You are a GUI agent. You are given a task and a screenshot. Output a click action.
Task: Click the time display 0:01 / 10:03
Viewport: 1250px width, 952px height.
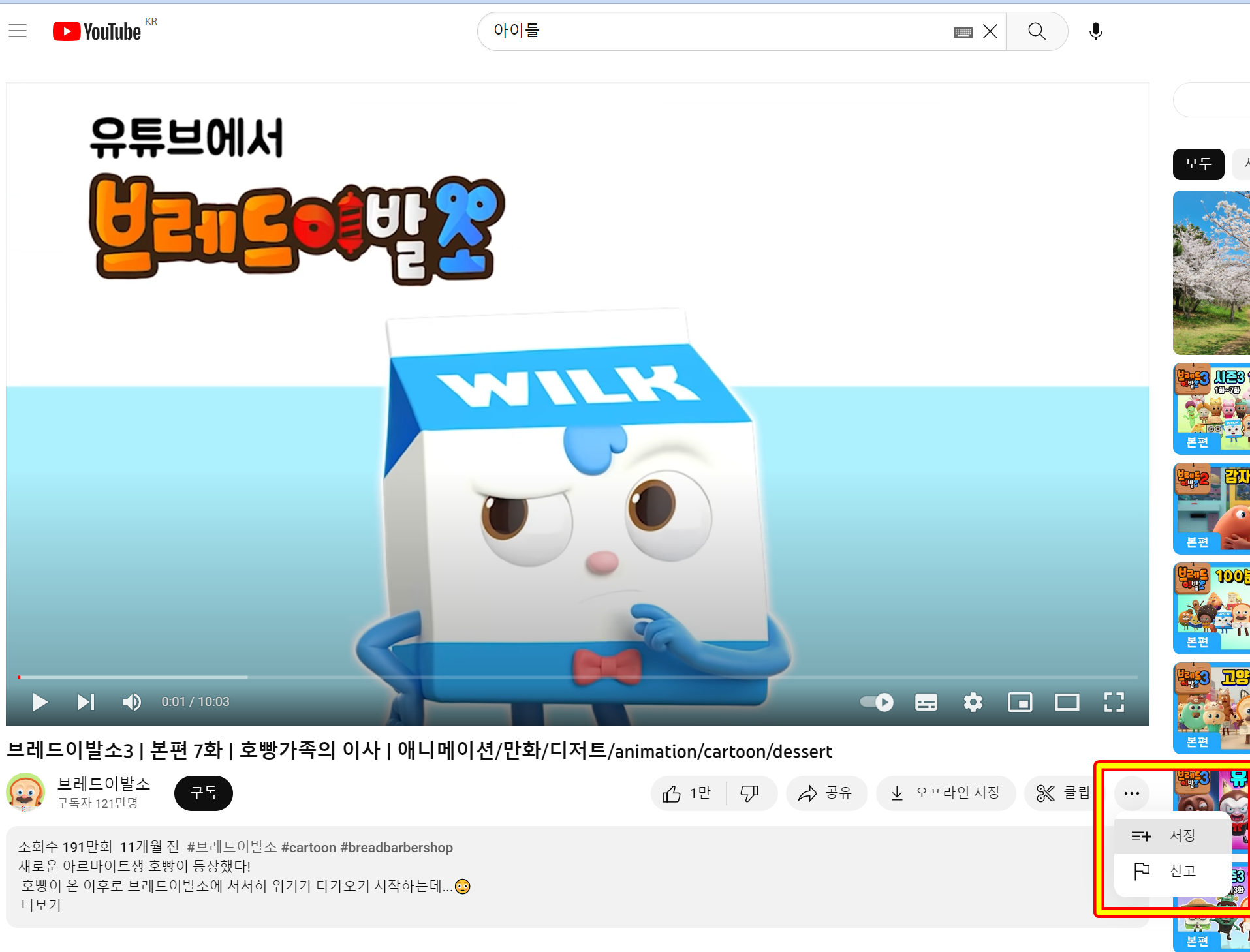[x=195, y=702]
